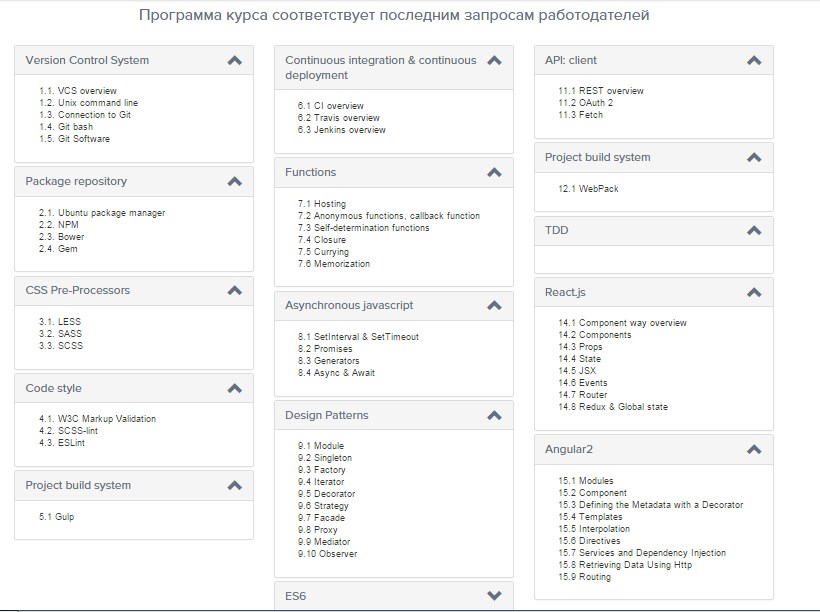Collapse the Package repository section chevron
Image resolution: width=820 pixels, height=612 pixels.
234,182
